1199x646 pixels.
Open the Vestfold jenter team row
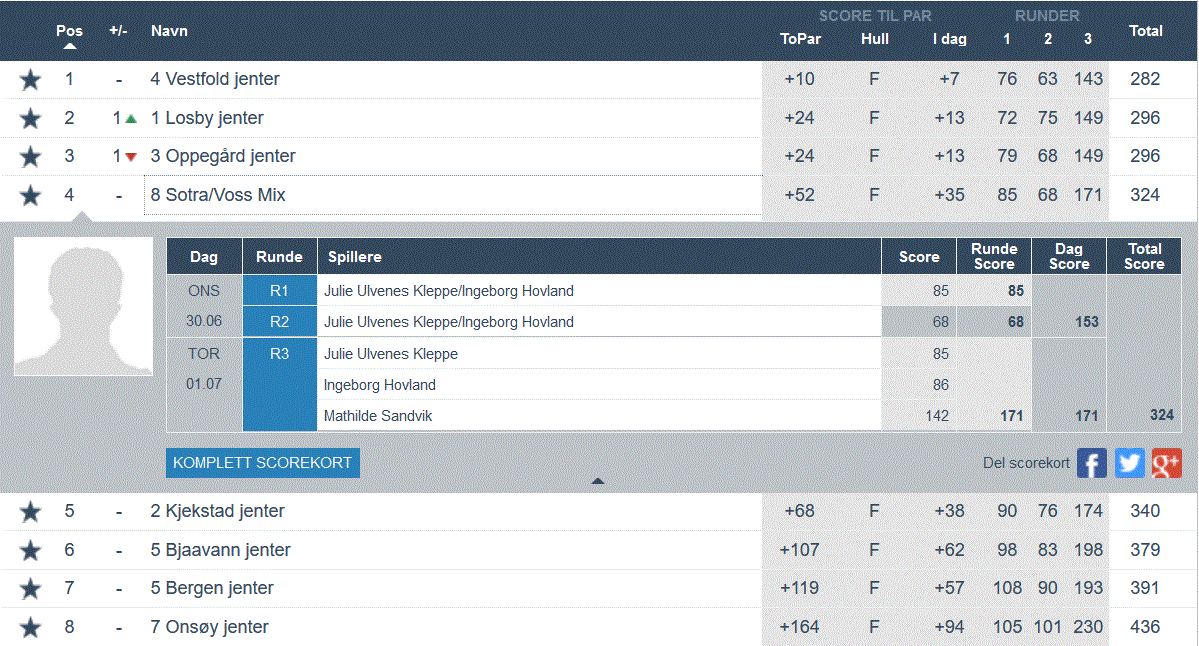point(215,79)
